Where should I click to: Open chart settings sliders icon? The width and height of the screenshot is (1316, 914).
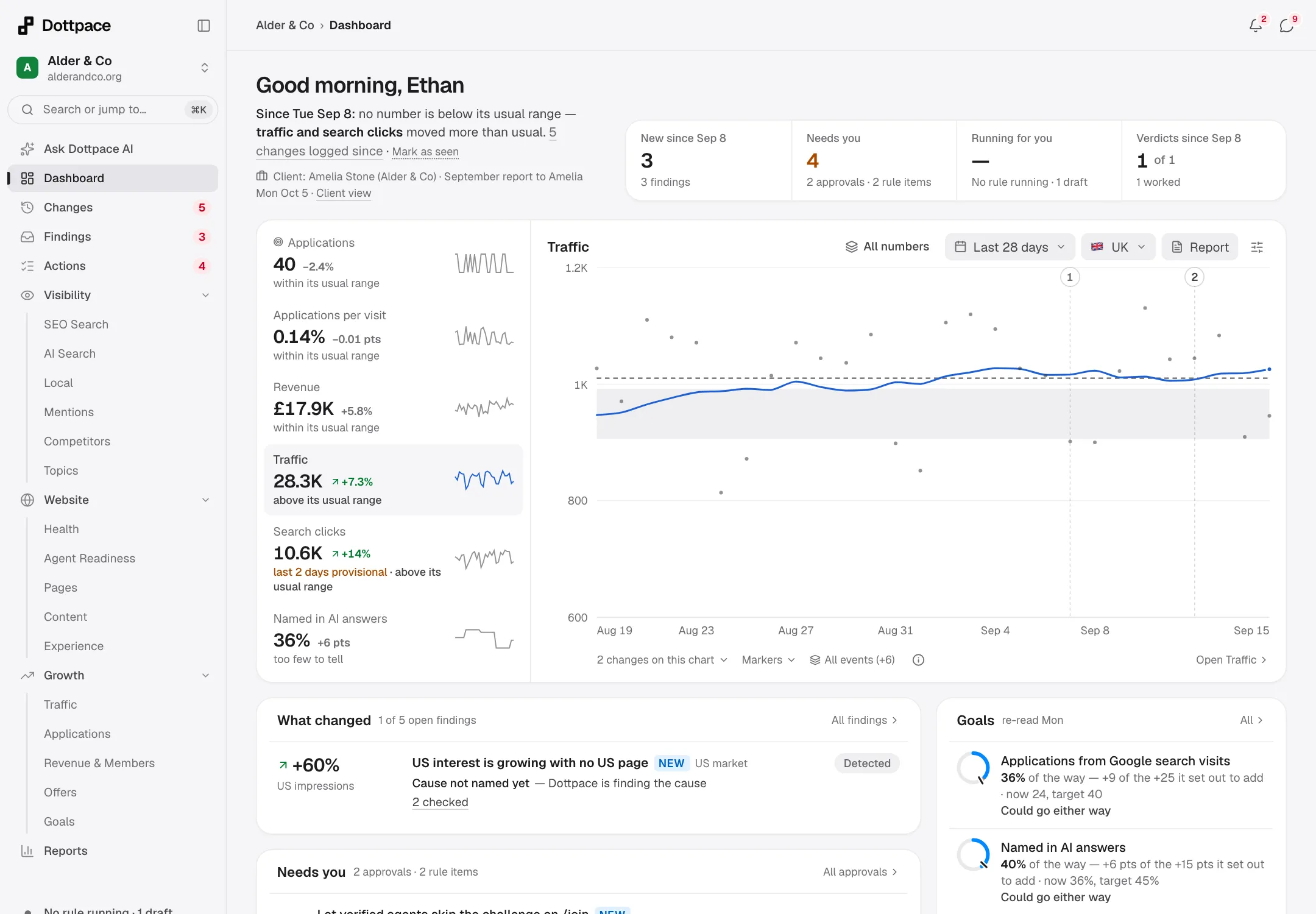pos(1257,247)
